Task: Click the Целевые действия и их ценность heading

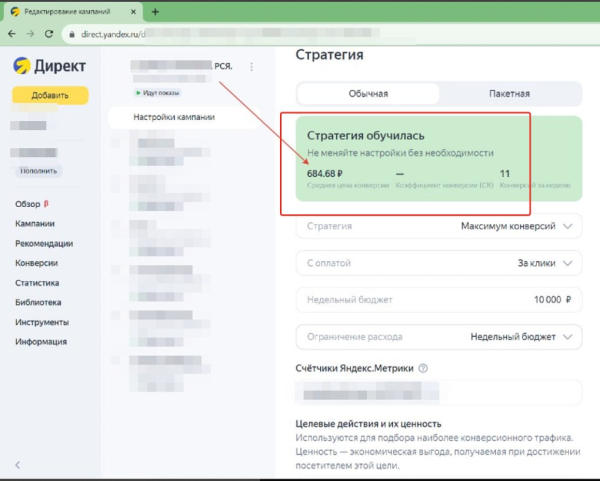Action: [368, 424]
